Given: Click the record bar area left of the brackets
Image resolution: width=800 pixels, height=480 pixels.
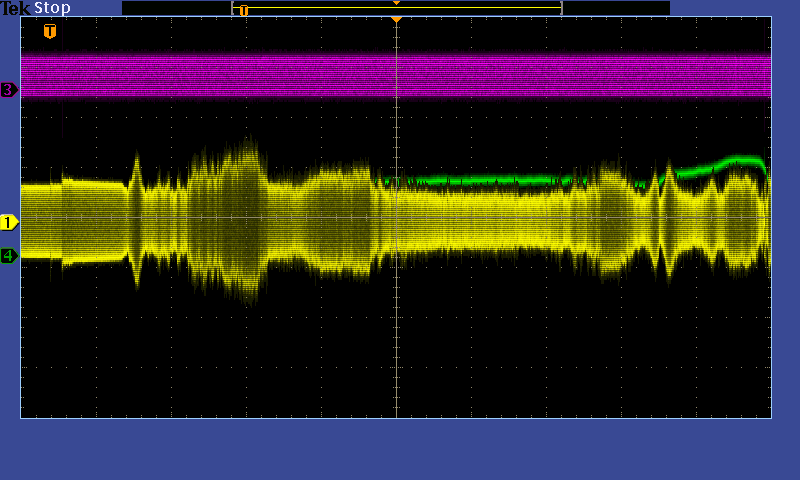Looking at the screenshot, I should tap(175, 8).
